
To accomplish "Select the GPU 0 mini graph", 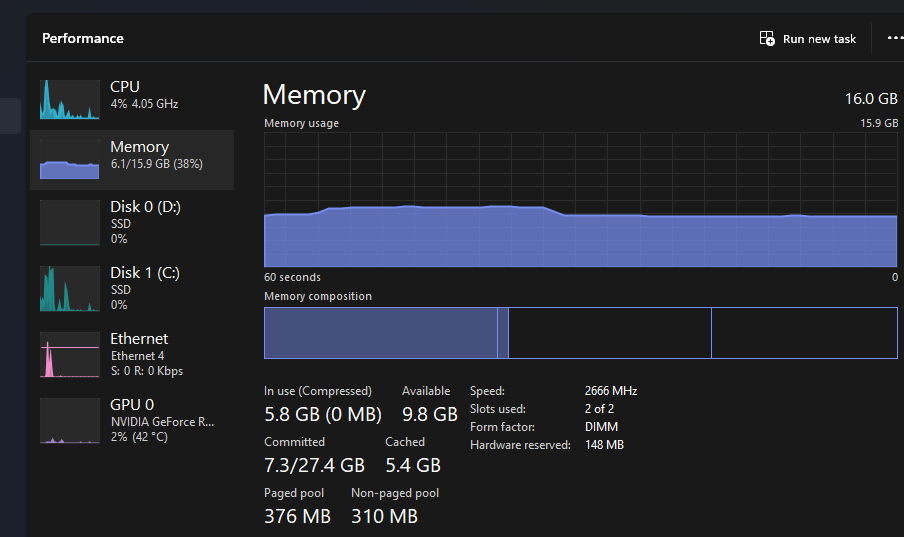I will [x=70, y=420].
